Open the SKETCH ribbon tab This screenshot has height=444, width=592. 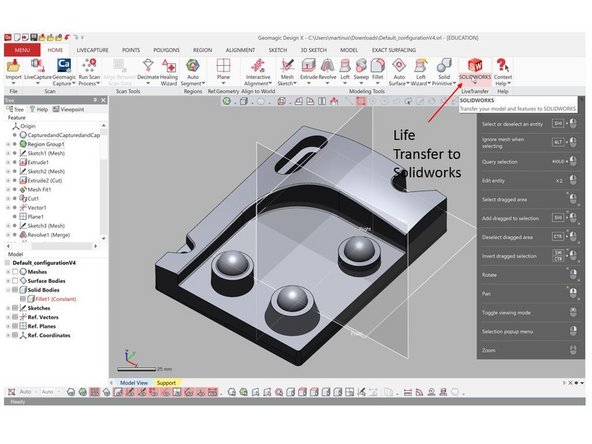278,50
